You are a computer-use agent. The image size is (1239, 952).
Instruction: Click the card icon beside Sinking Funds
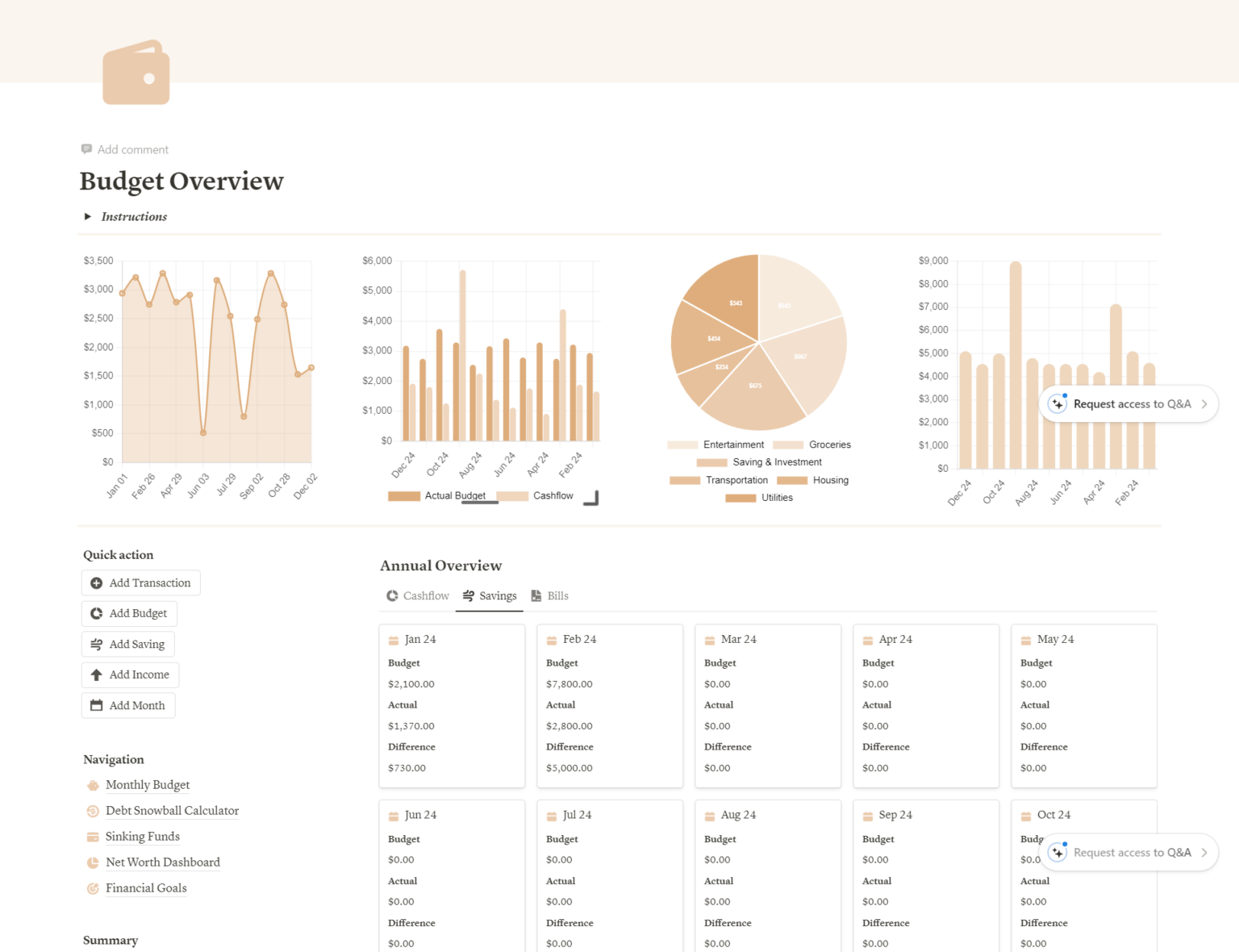coord(93,837)
